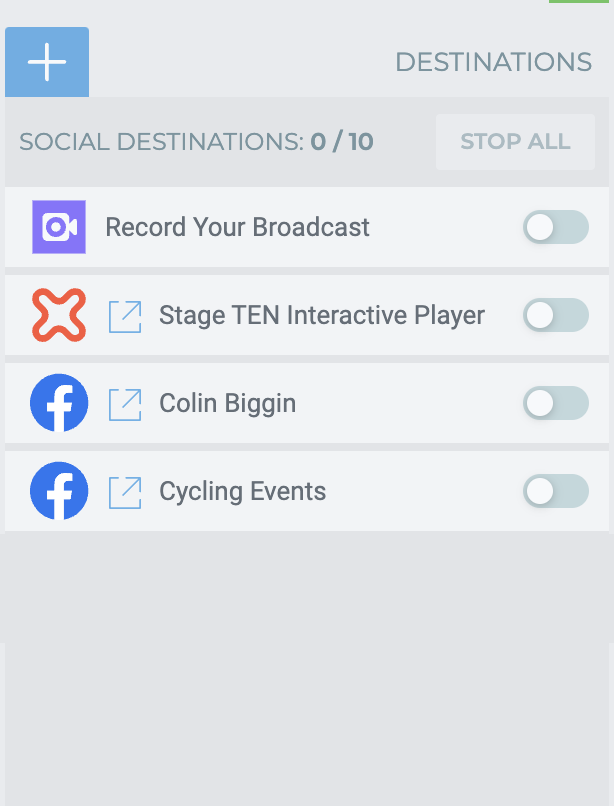The height and width of the screenshot is (806, 614).
Task: Click the STOP ALL button
Action: pos(515,142)
